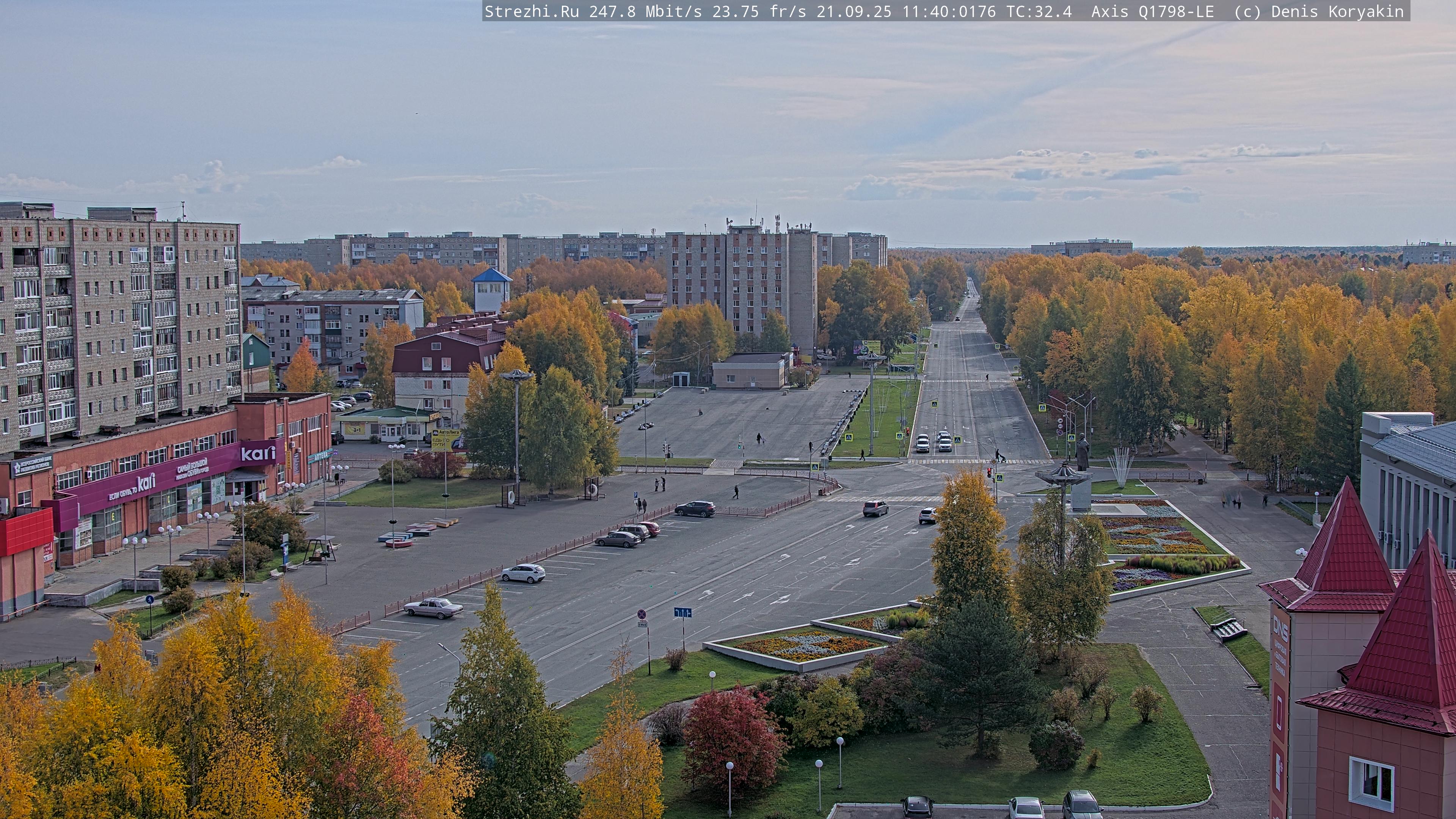Click the dark SUV near the fence
Viewport: 1456px width, 819px height.
click(x=695, y=509)
